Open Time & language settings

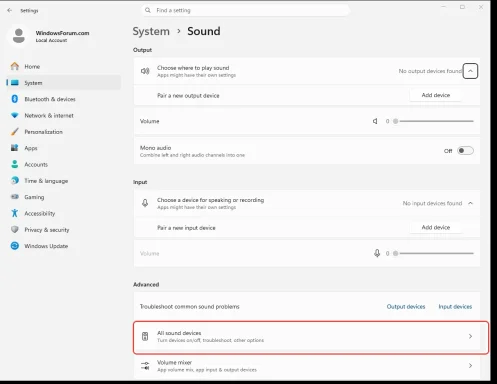[x=63, y=181]
